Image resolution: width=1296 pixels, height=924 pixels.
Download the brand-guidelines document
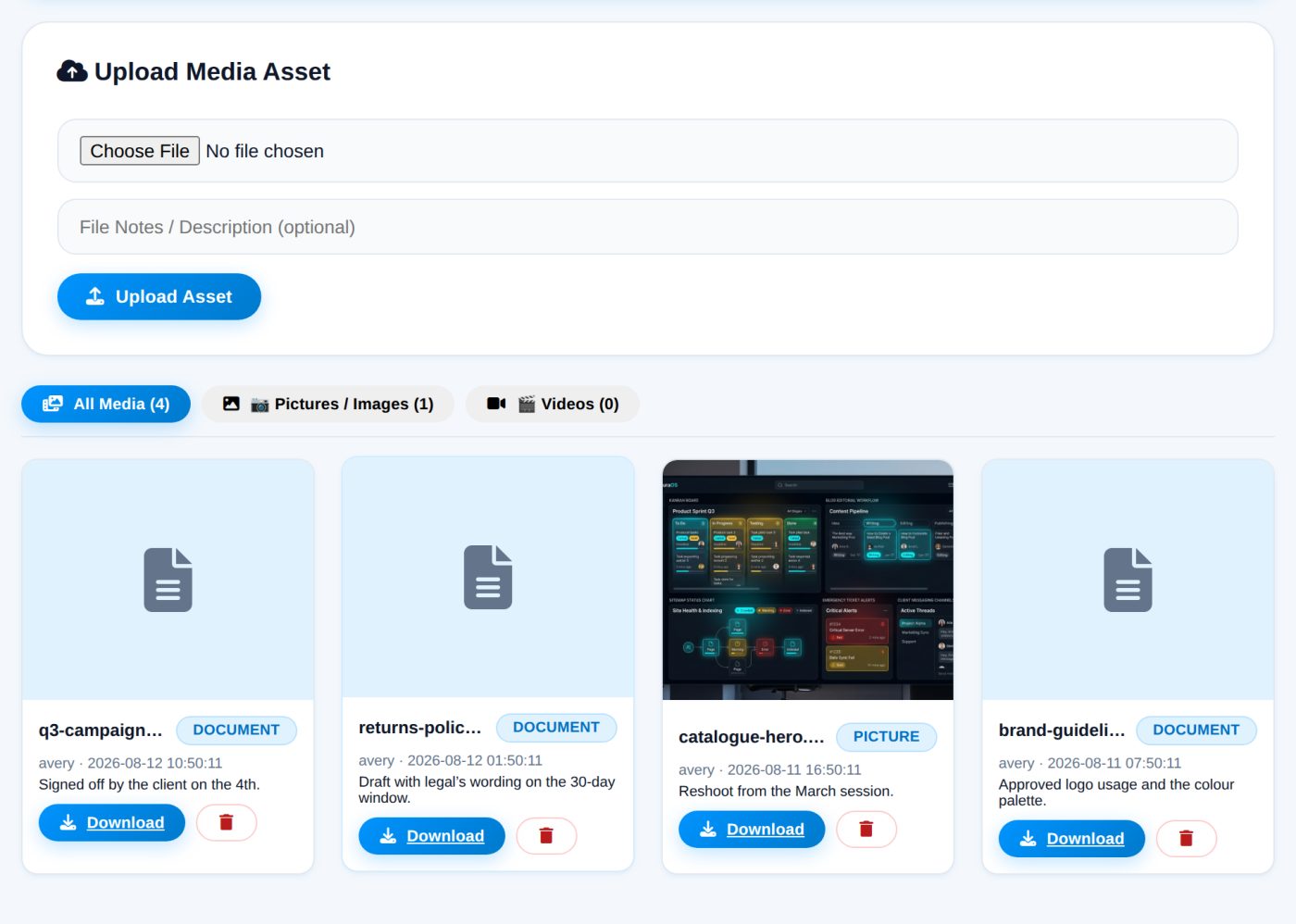click(1071, 838)
